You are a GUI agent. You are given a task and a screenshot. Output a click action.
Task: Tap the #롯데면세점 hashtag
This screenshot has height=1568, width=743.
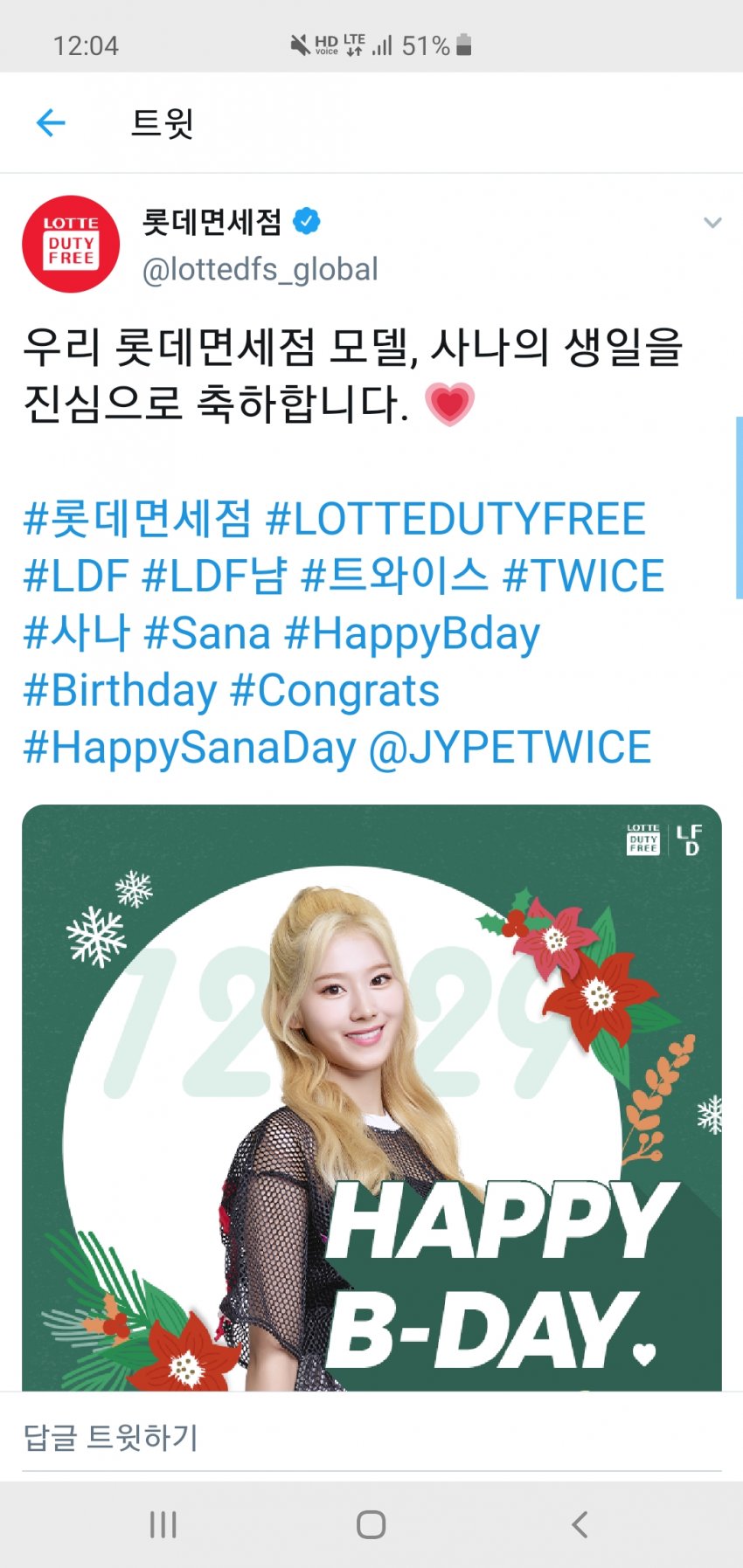(137, 519)
